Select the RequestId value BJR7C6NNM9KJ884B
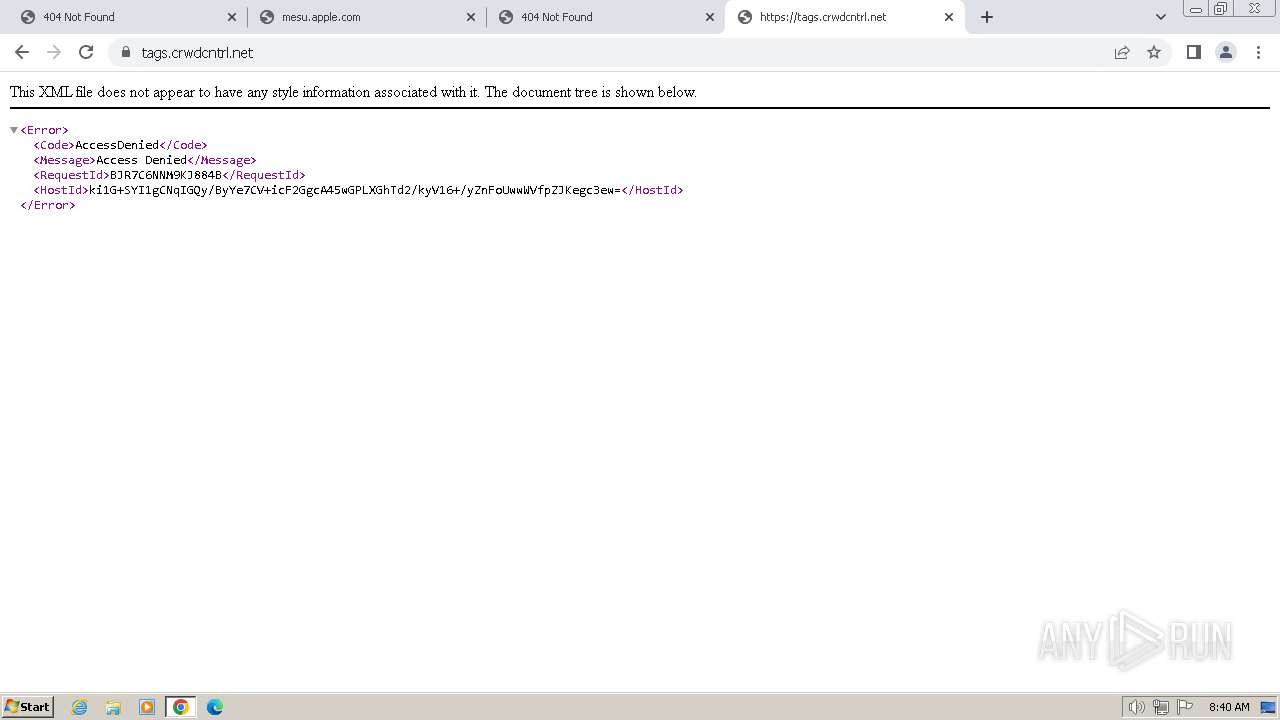This screenshot has width=1280, height=720. [x=166, y=175]
